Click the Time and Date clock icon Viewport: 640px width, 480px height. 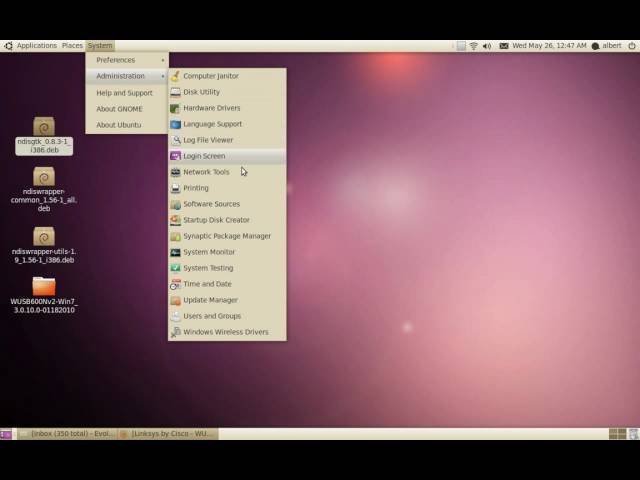[x=176, y=284]
